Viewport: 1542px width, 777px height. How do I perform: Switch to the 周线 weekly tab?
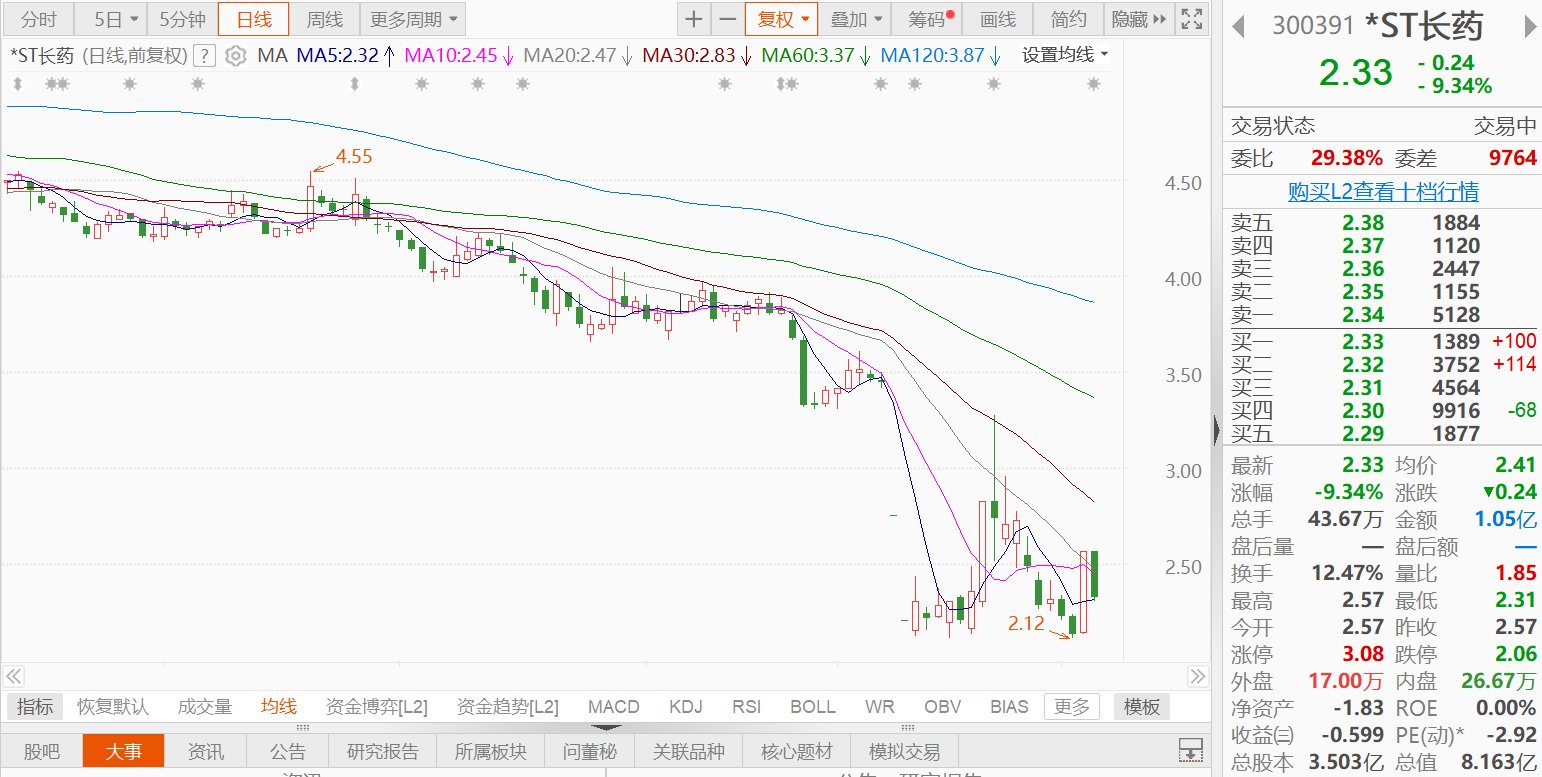coord(324,19)
